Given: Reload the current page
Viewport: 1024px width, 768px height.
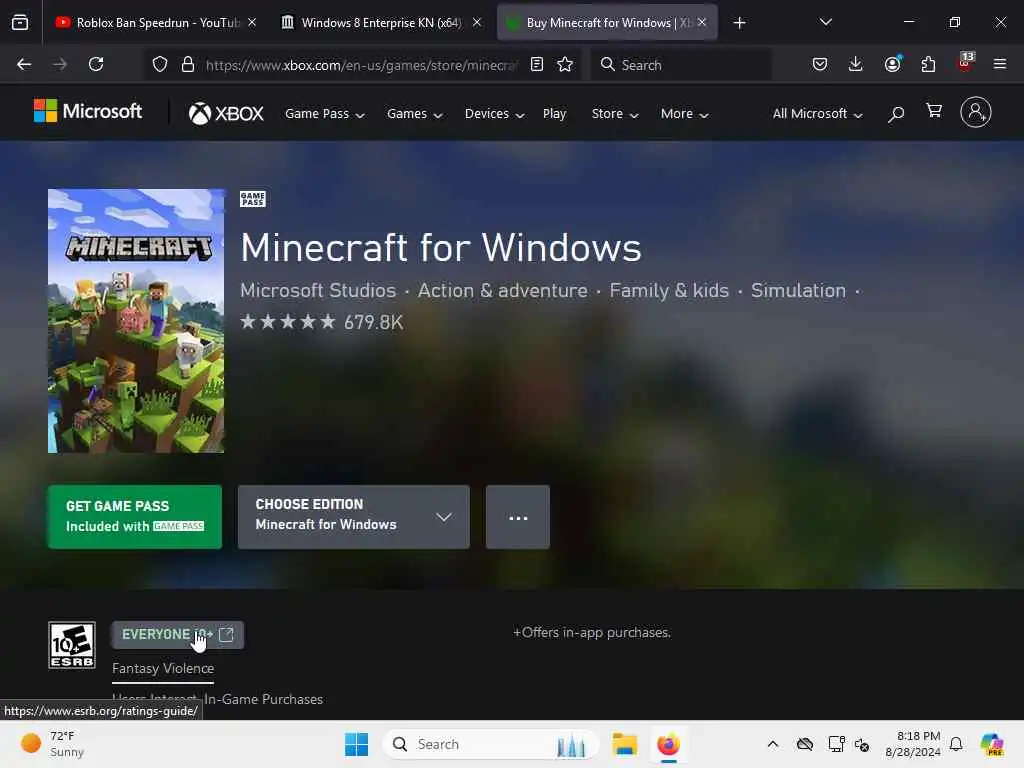Looking at the screenshot, I should pos(96,64).
